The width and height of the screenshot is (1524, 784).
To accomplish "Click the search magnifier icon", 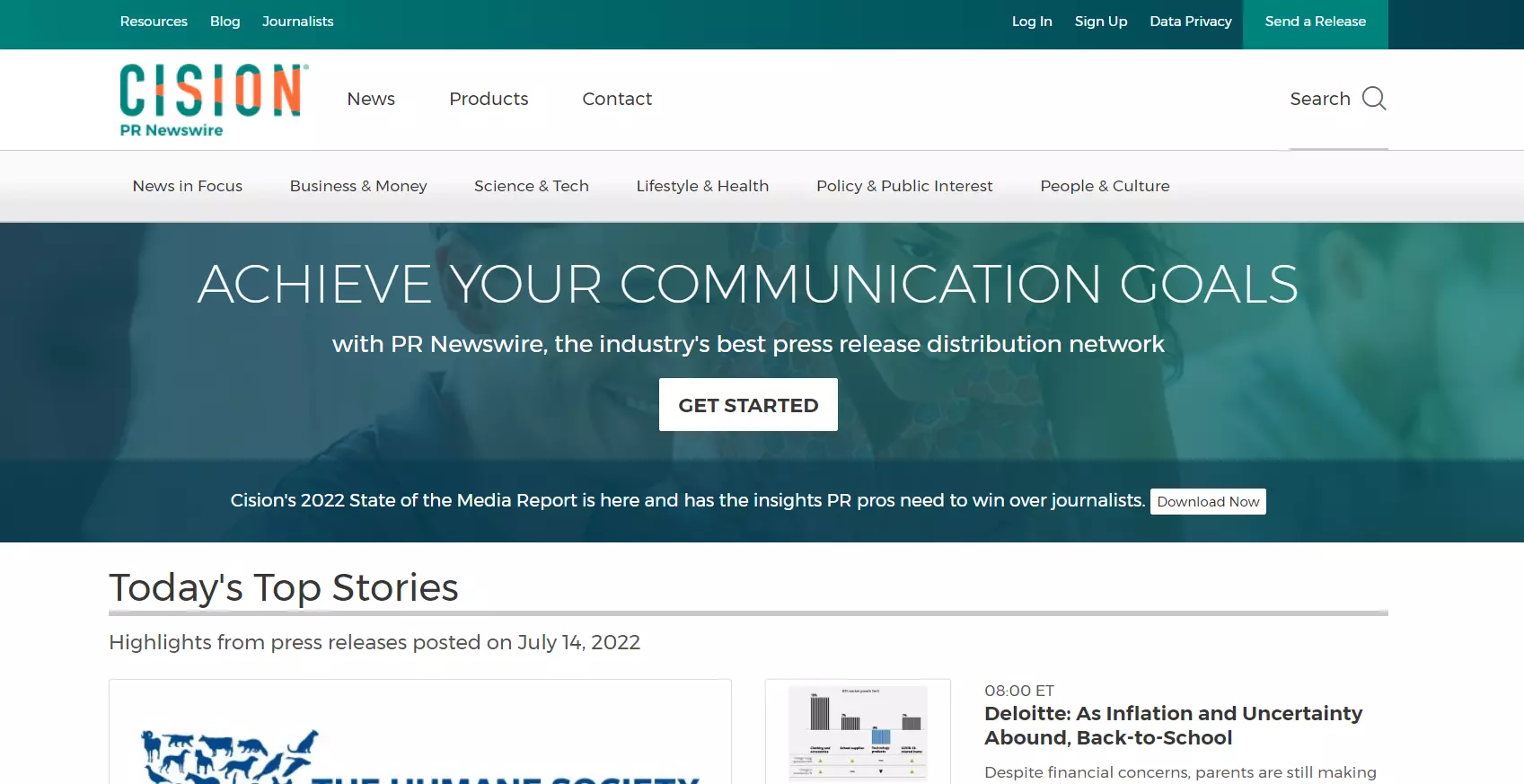I will [x=1374, y=98].
